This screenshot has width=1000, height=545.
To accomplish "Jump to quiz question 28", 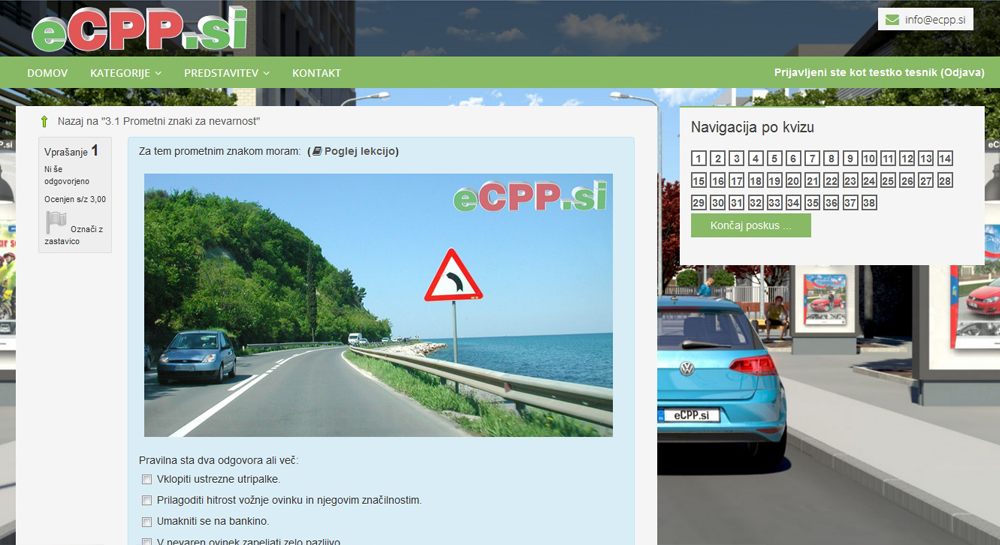I will 945,180.
